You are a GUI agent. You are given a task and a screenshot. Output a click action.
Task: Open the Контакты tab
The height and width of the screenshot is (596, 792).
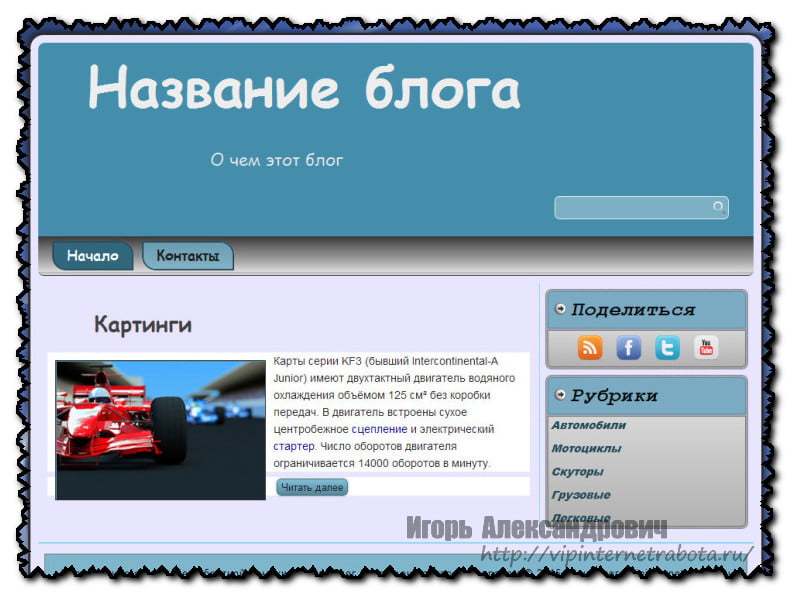coord(187,256)
